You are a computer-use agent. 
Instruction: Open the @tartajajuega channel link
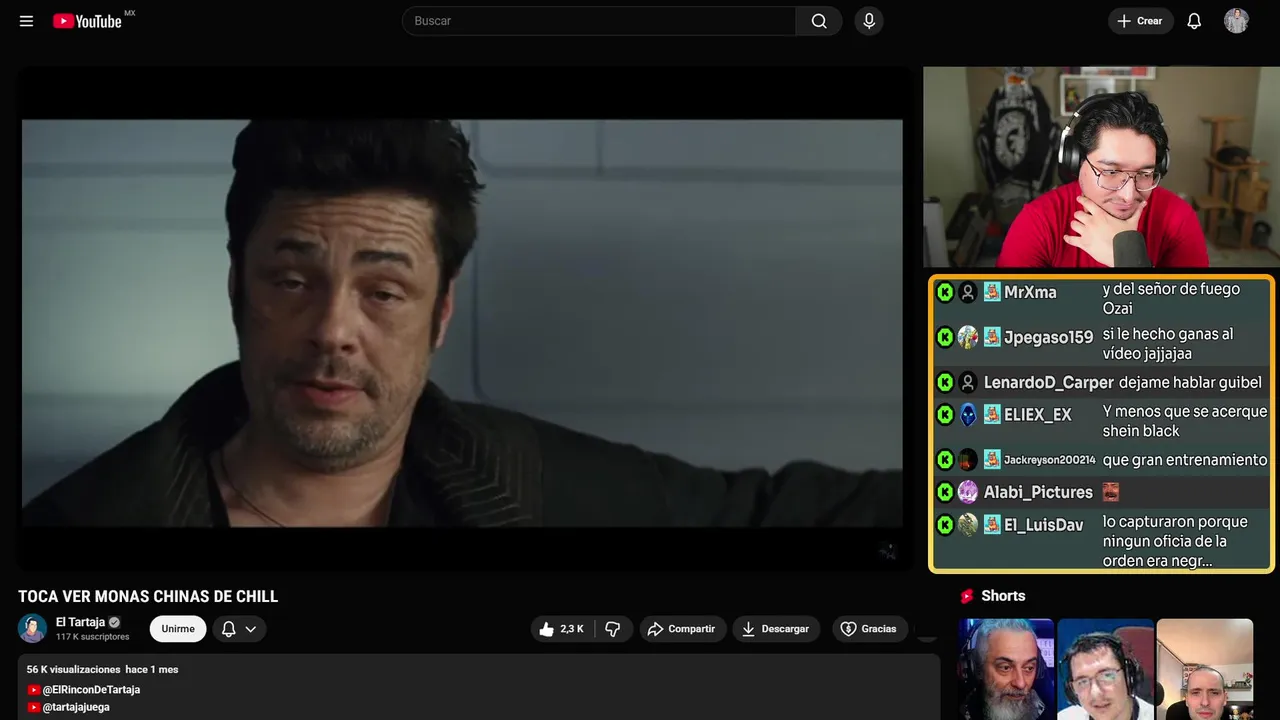[x=76, y=707]
